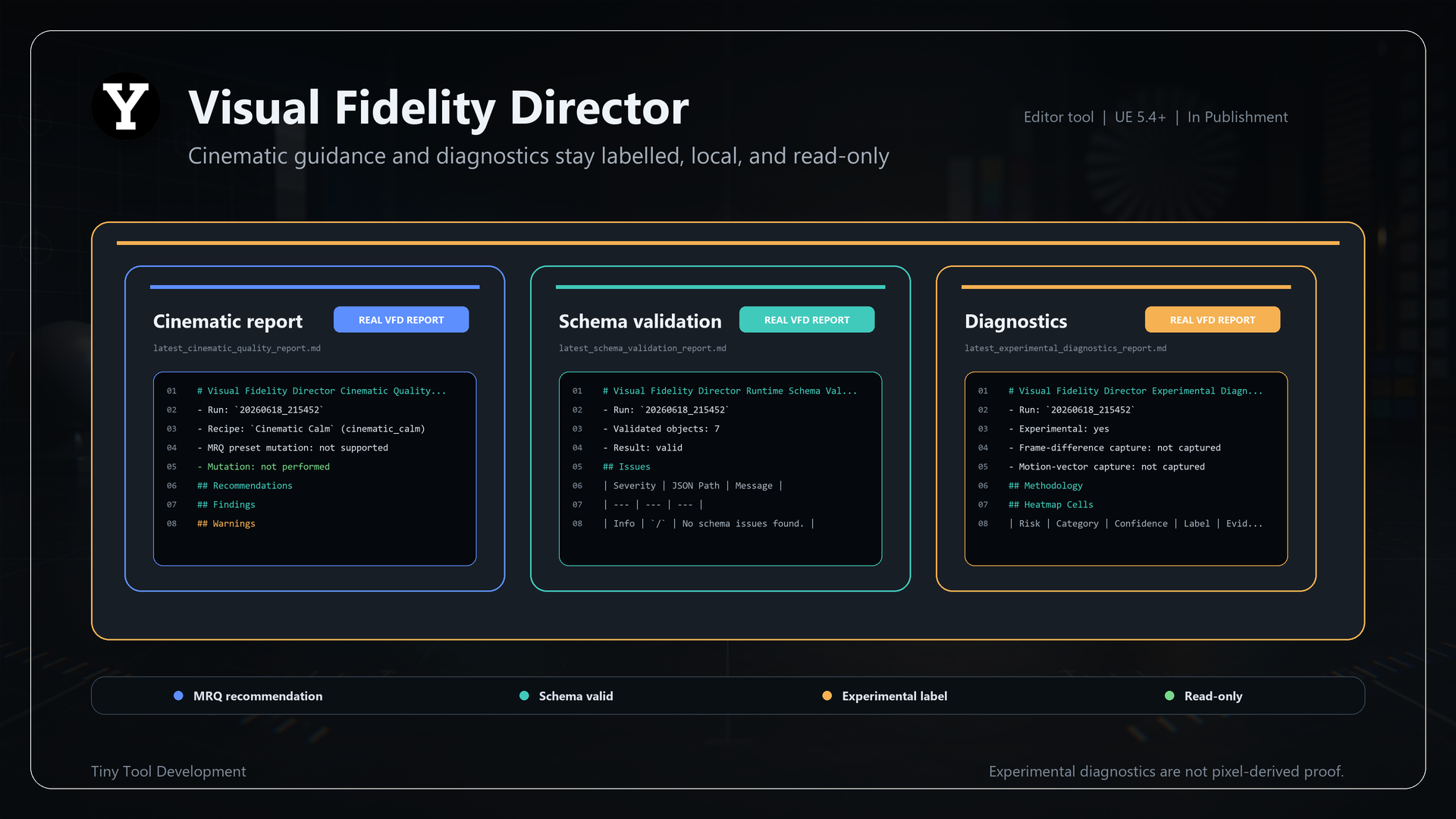The image size is (1456, 819).
Task: Click the Diagnostics heading
Action: [x=1015, y=322]
